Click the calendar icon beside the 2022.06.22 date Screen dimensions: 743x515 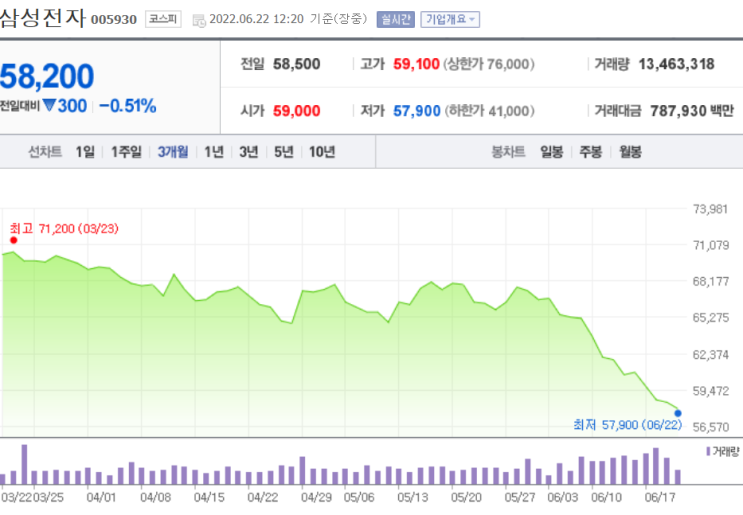point(199,20)
